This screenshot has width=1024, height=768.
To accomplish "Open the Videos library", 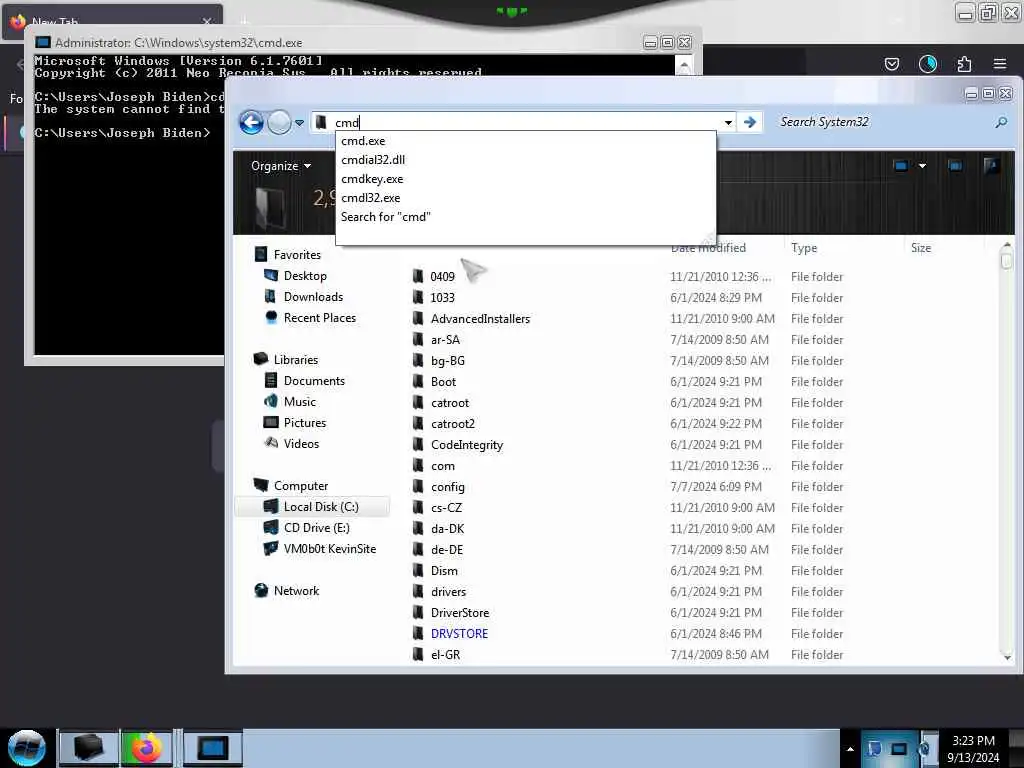I will click(301, 443).
